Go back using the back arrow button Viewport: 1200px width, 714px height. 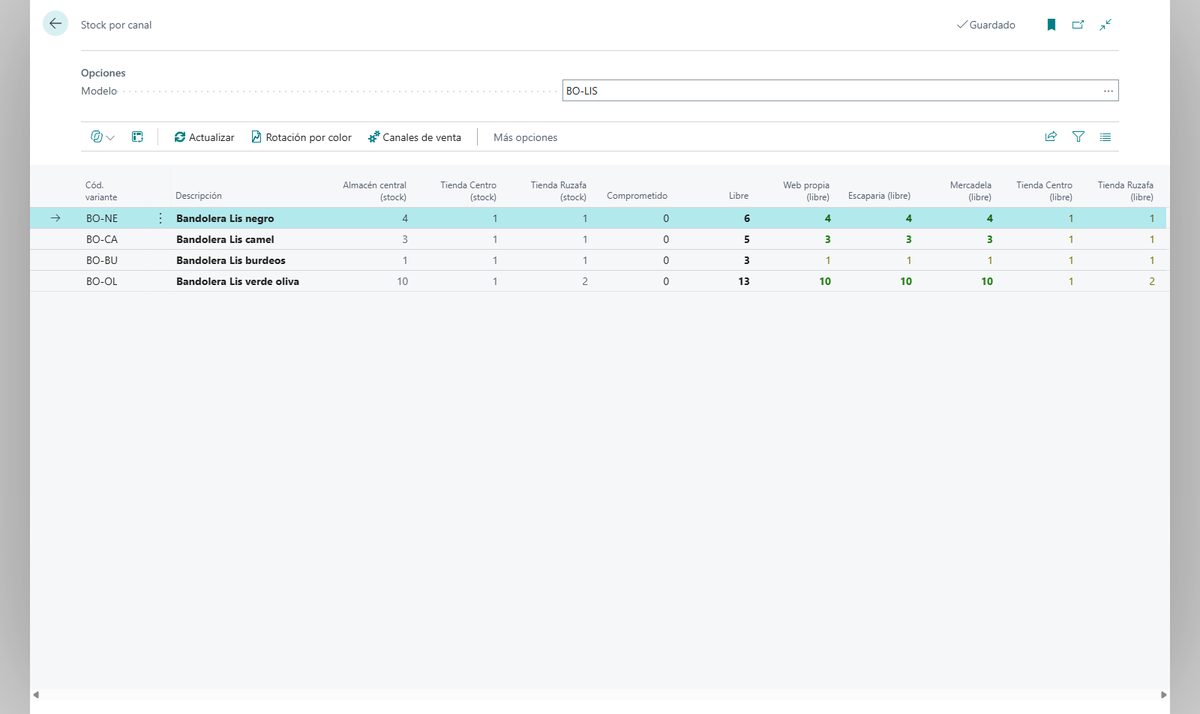[x=55, y=24]
